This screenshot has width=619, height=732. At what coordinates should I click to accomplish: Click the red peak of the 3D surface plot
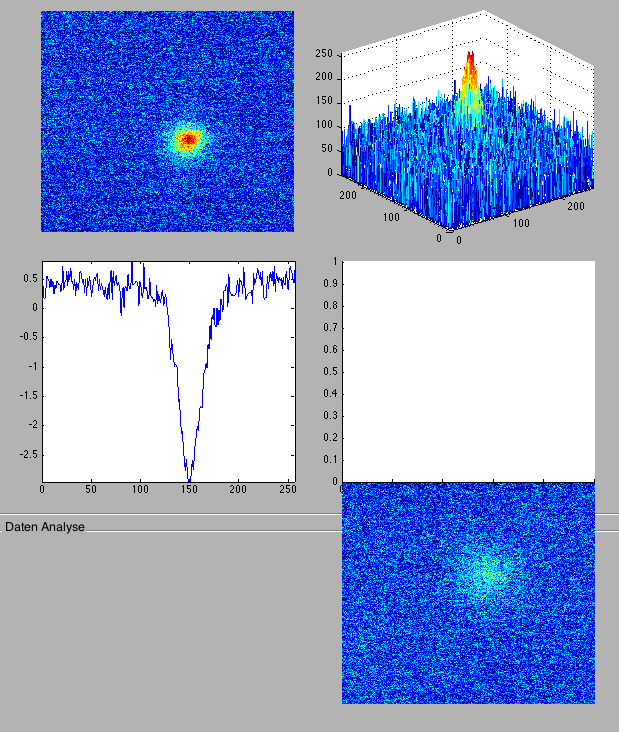click(x=470, y=70)
